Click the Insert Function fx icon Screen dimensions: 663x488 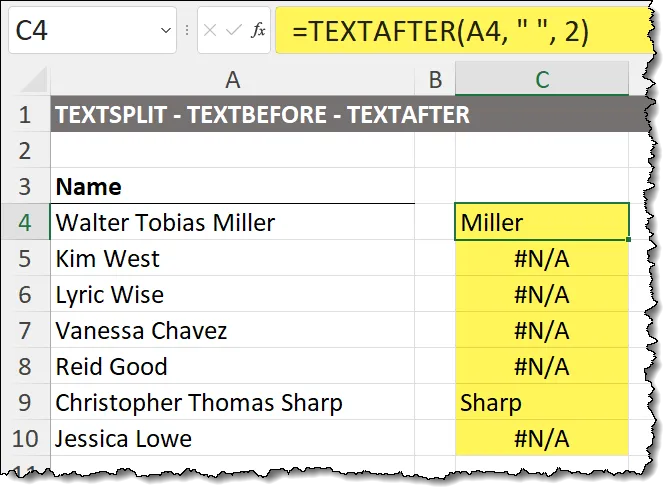tap(258, 31)
